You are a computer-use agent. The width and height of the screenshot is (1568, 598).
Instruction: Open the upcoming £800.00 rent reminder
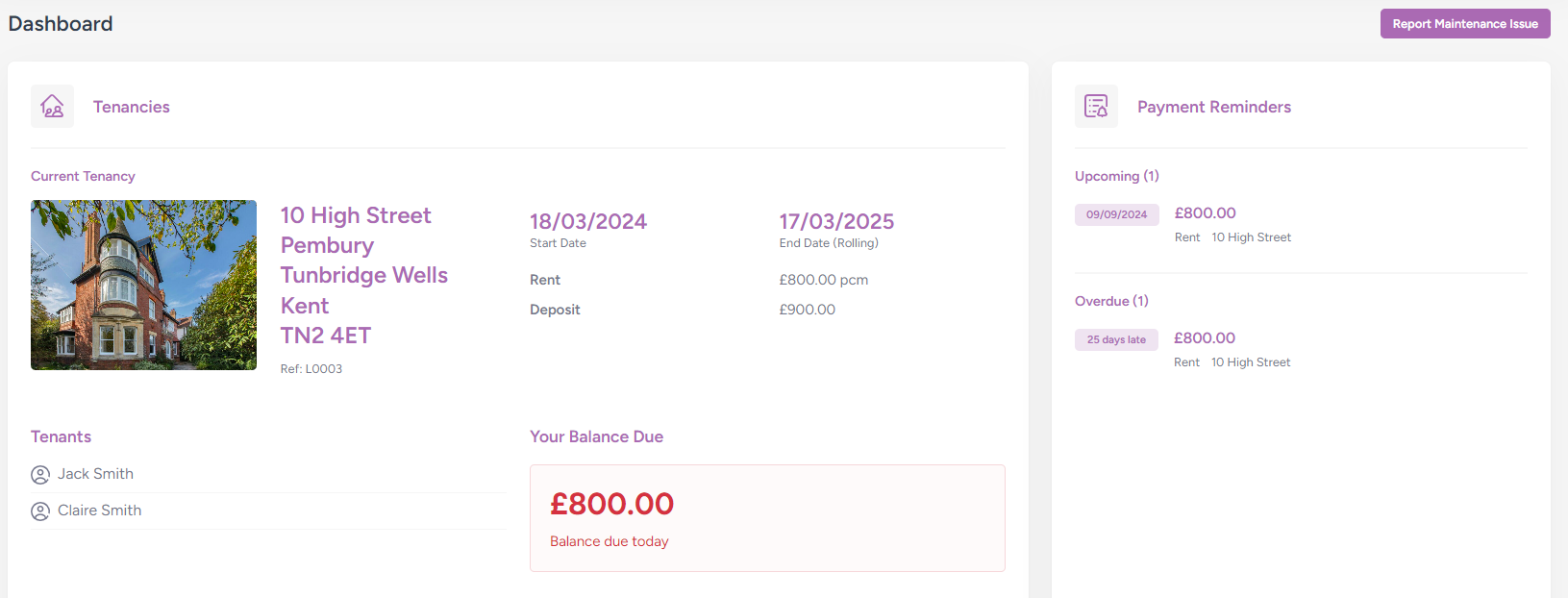coord(1205,213)
